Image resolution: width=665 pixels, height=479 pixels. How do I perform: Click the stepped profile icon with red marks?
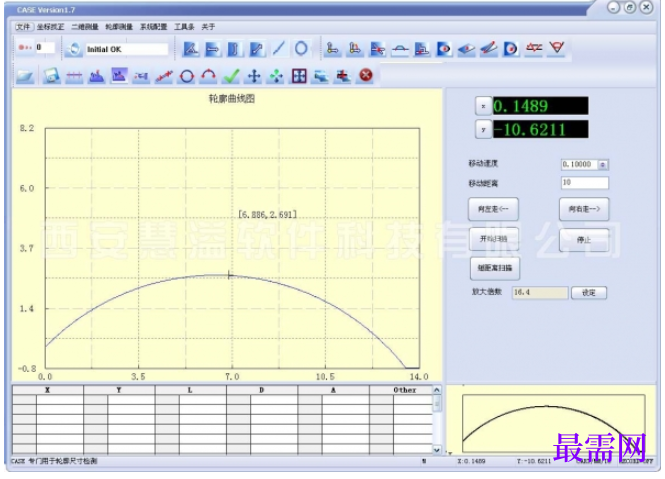point(422,49)
